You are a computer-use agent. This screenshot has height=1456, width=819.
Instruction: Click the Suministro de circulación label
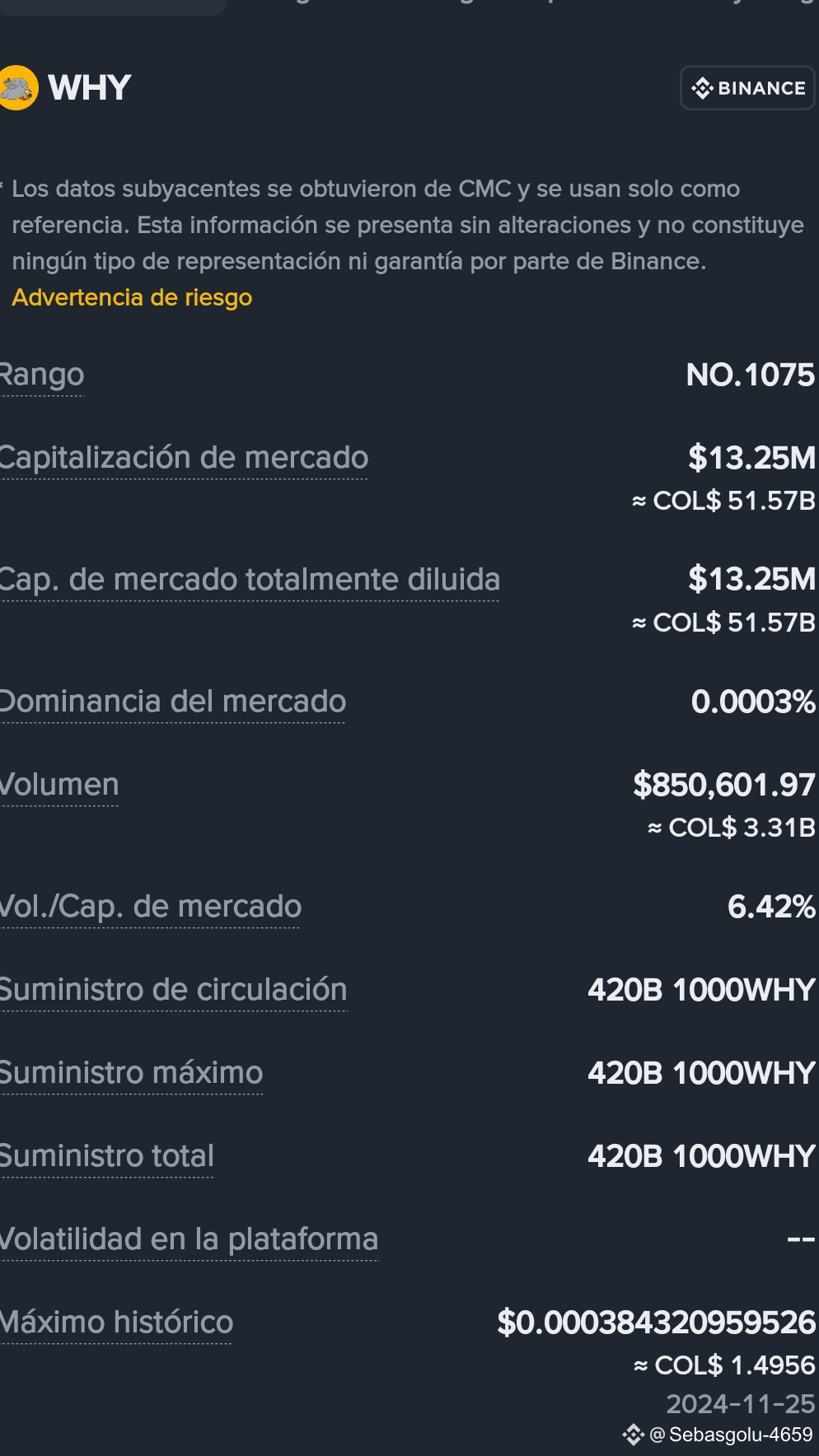click(173, 990)
